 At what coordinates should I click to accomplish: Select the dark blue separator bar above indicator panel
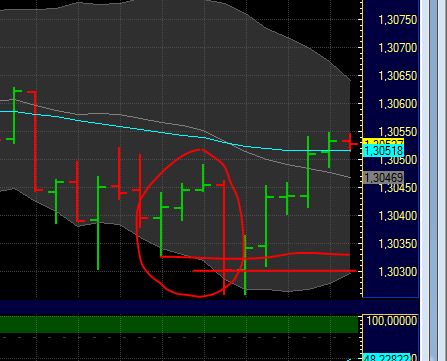click(x=209, y=307)
